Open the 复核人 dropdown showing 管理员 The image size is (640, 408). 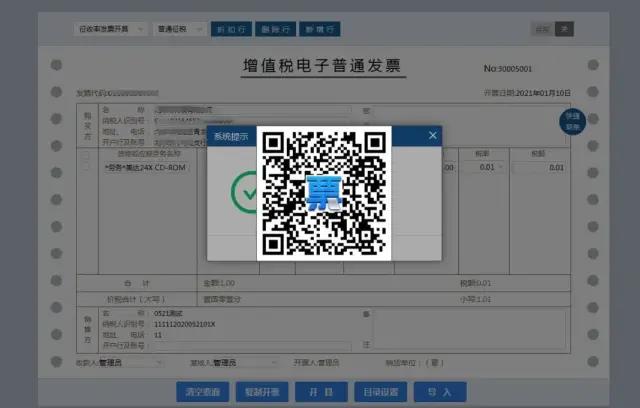coord(245,362)
